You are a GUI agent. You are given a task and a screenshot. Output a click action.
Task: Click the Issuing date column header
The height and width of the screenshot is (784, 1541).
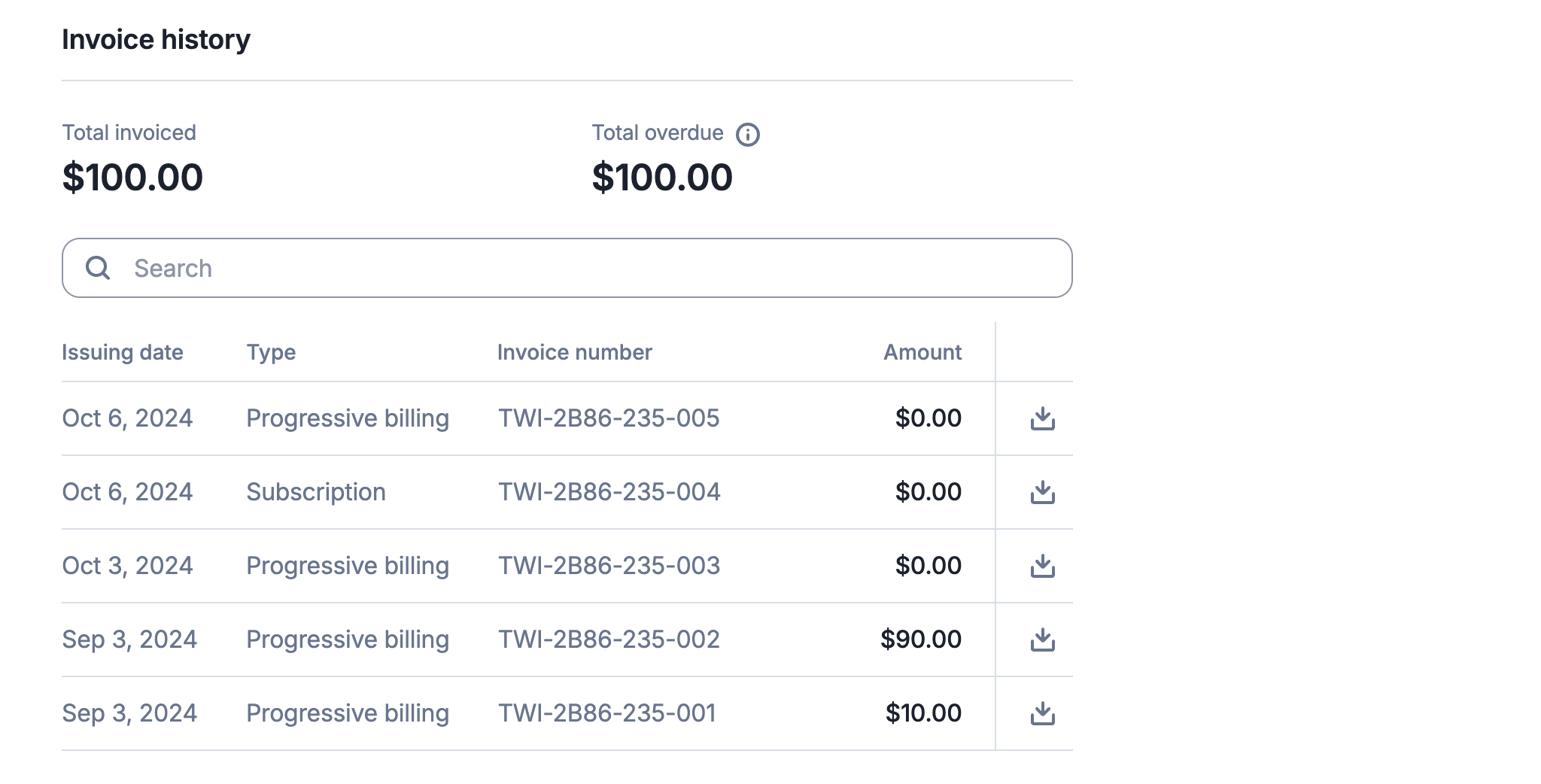pyautogui.click(x=123, y=352)
